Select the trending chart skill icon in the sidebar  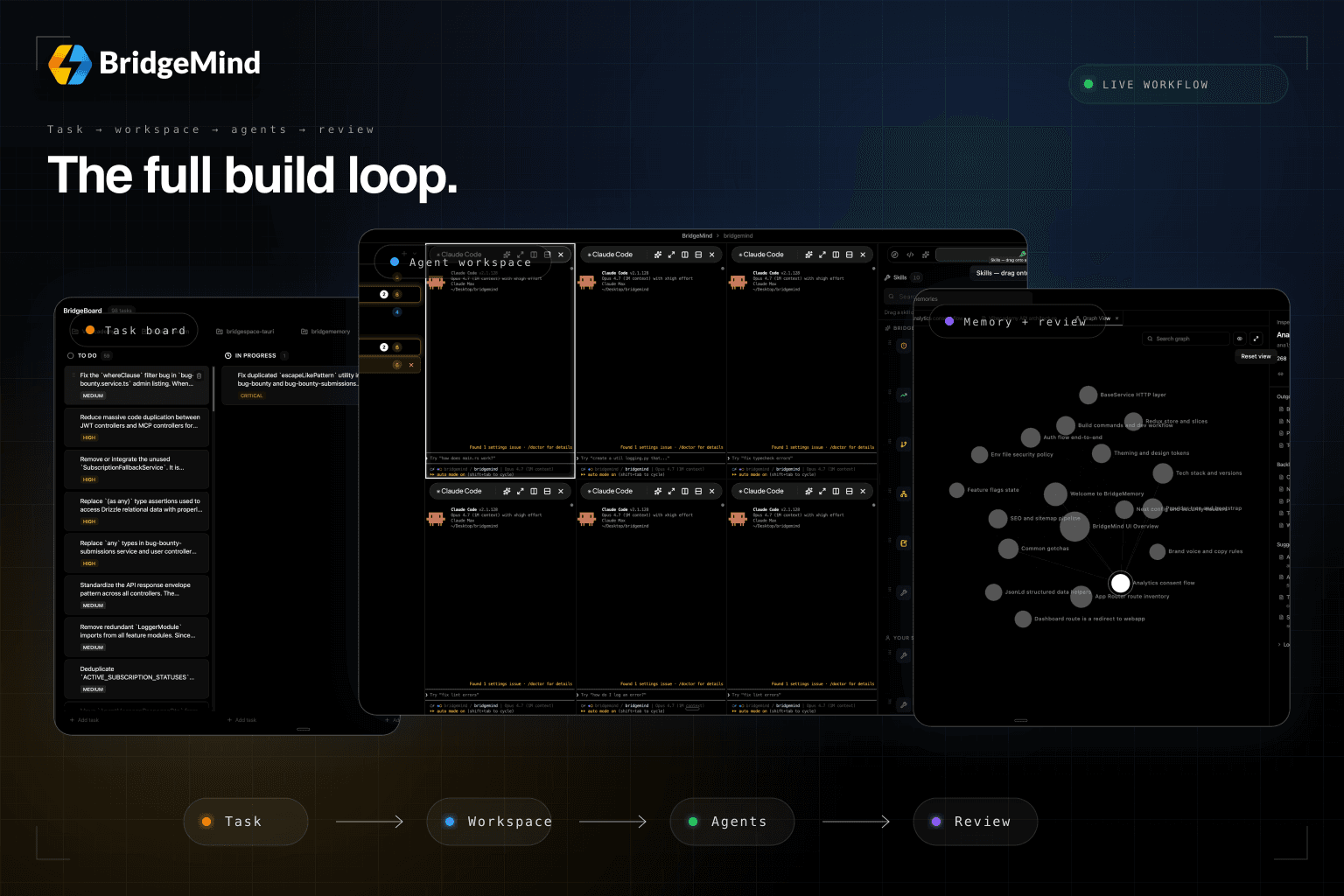904,395
